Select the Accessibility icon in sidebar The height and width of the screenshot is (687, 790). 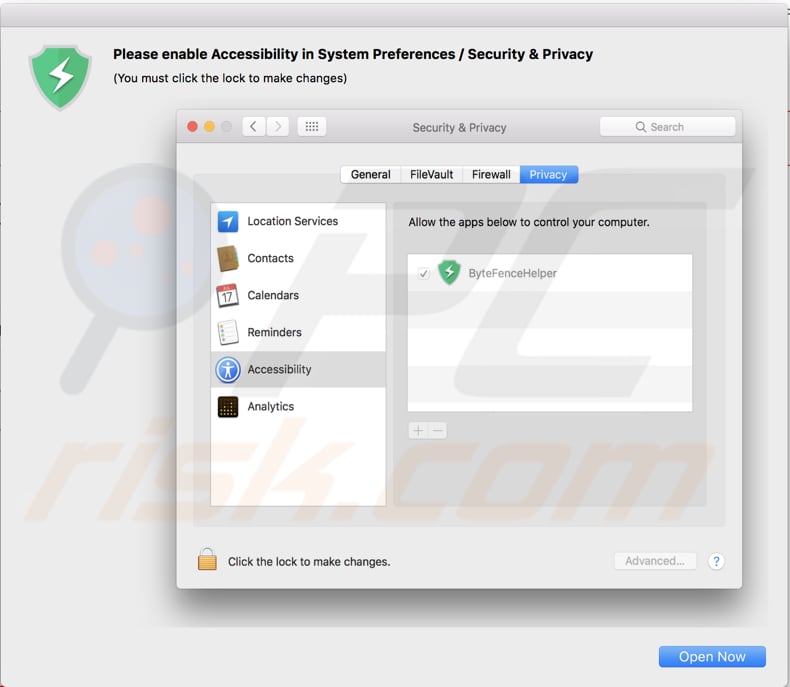point(228,370)
